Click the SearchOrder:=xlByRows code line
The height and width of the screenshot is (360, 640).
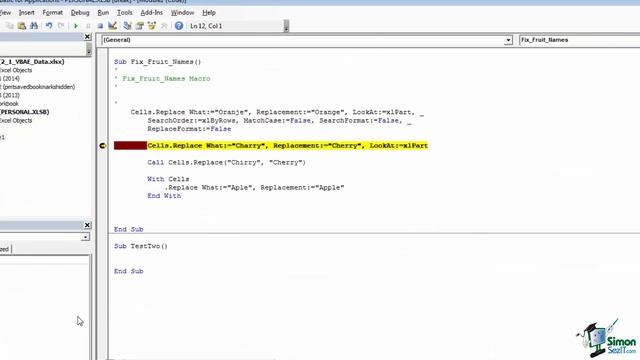[280, 120]
